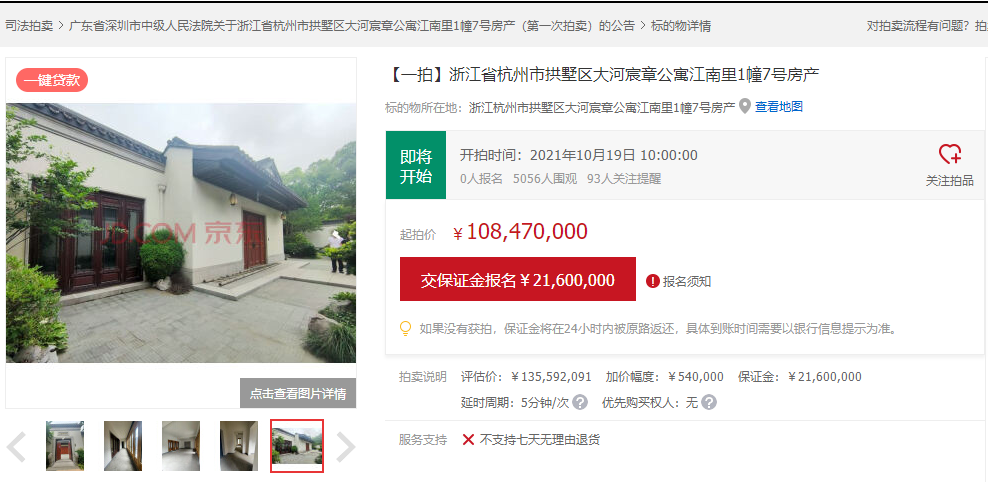Open 报名须知 link
Screen dimensions: 988x482
[x=687, y=281]
